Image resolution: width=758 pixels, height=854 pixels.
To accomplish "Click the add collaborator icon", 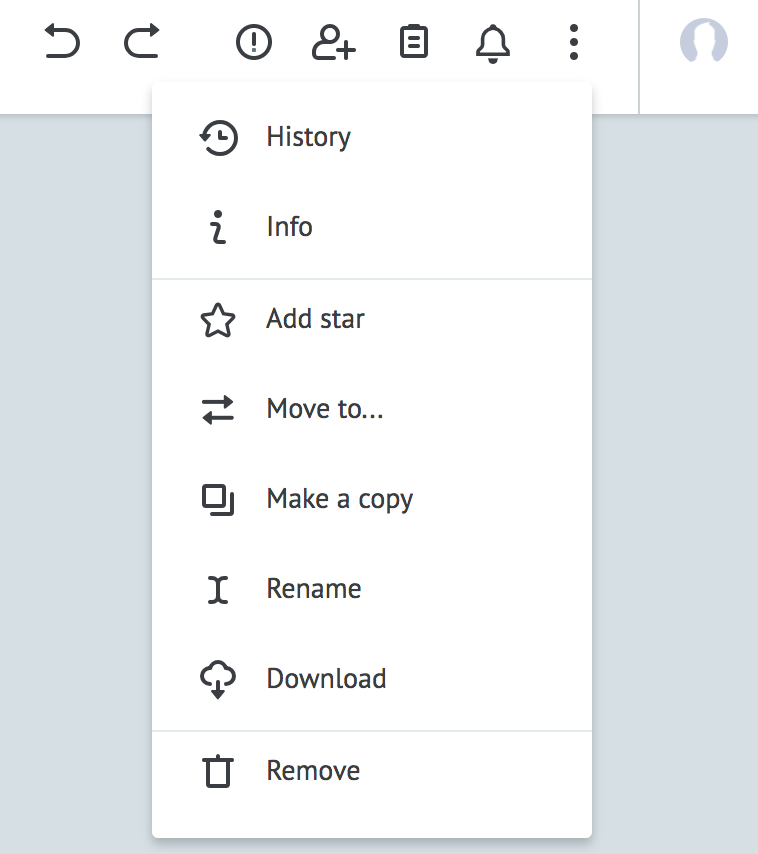I will pos(334,42).
